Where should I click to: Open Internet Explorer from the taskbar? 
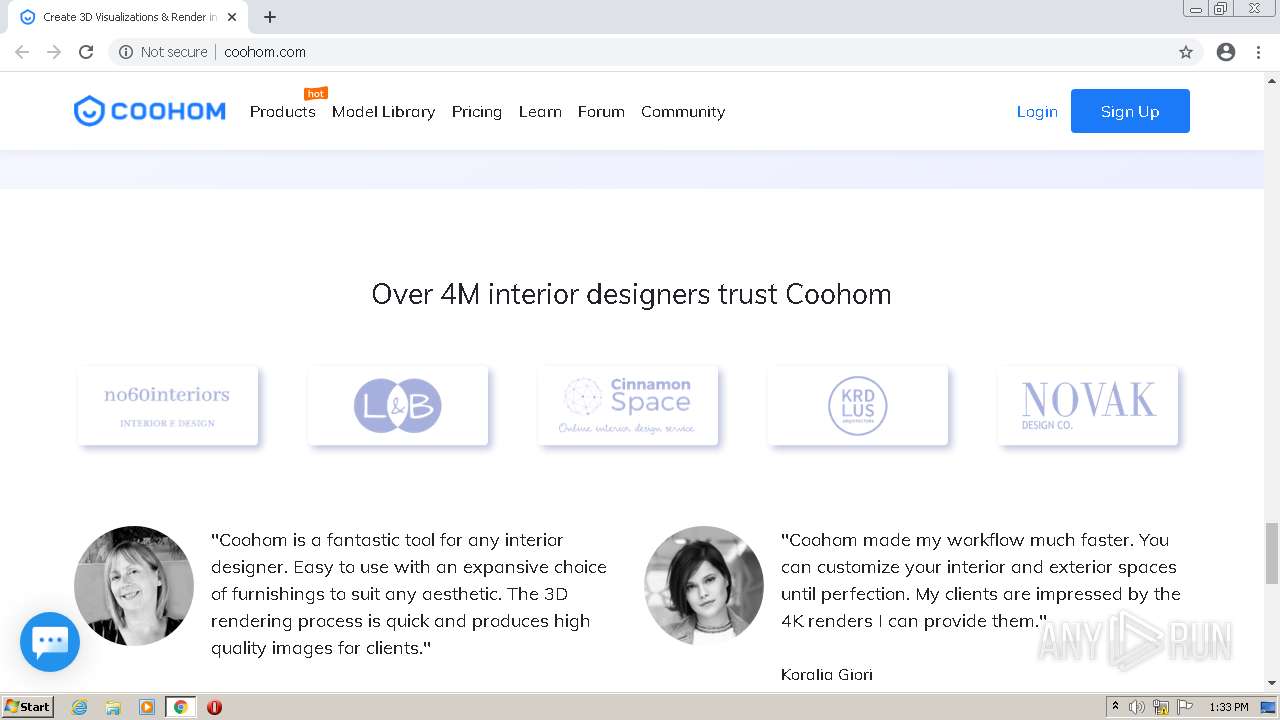pyautogui.click(x=80, y=707)
